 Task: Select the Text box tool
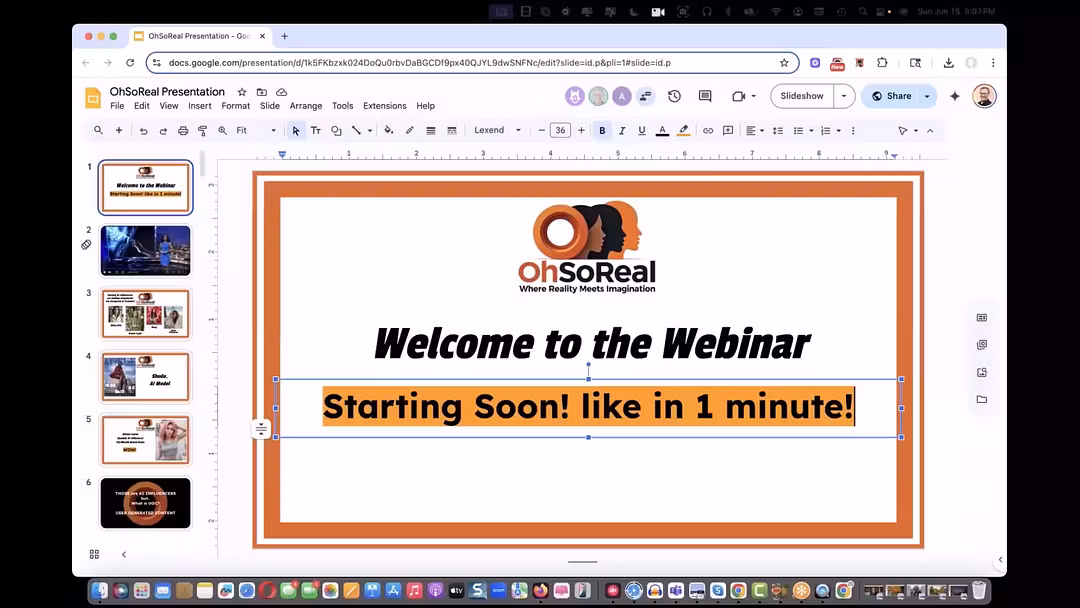point(315,130)
